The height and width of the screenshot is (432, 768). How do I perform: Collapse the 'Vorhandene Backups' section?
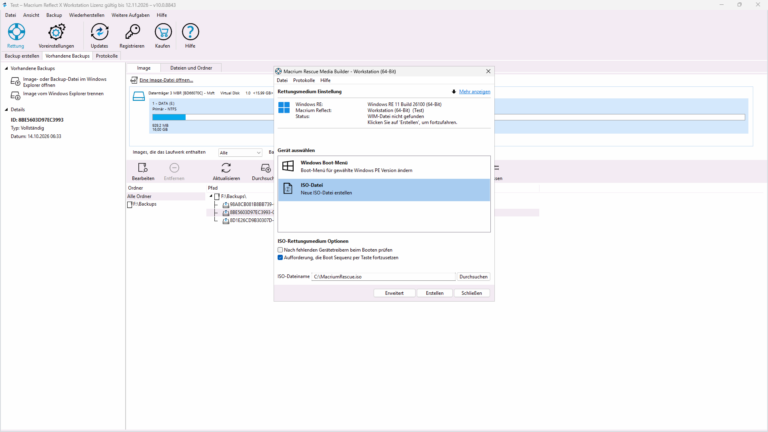pyautogui.click(x=6, y=69)
